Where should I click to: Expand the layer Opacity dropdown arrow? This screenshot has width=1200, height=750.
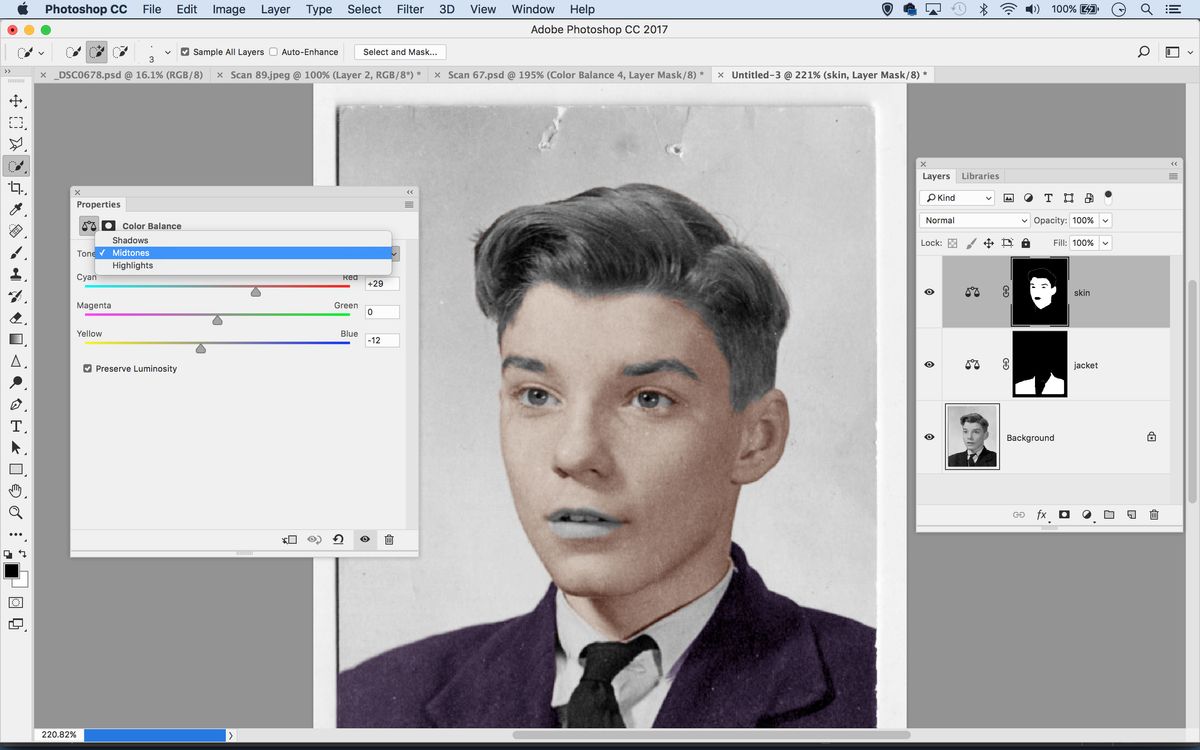(x=1105, y=220)
